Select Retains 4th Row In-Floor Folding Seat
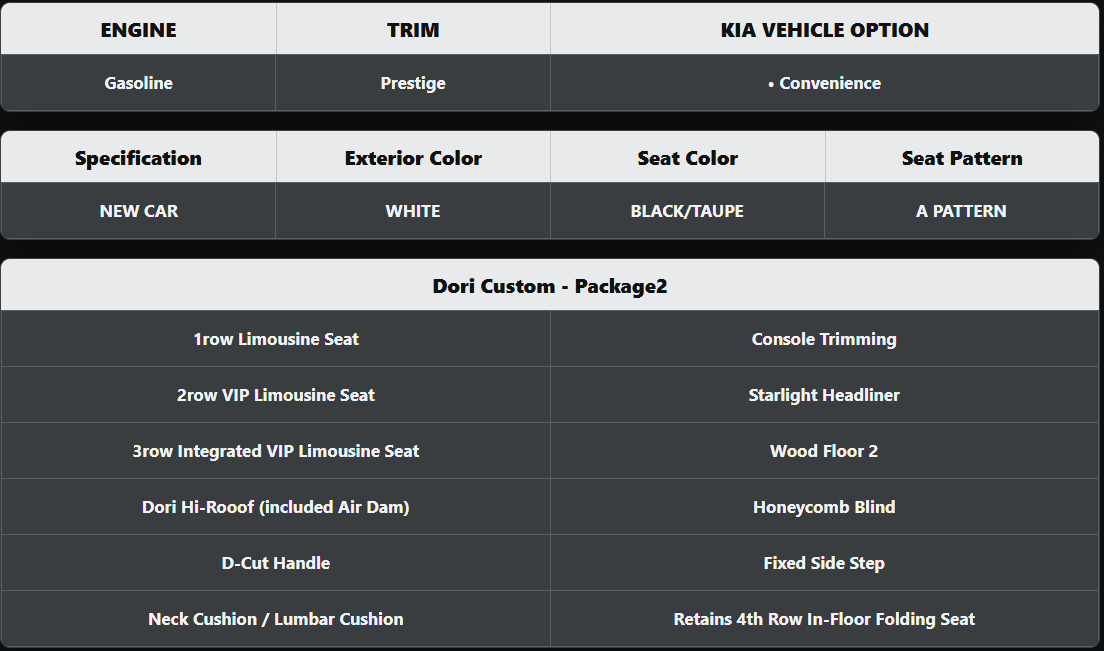Image resolution: width=1104 pixels, height=651 pixels. tap(824, 619)
